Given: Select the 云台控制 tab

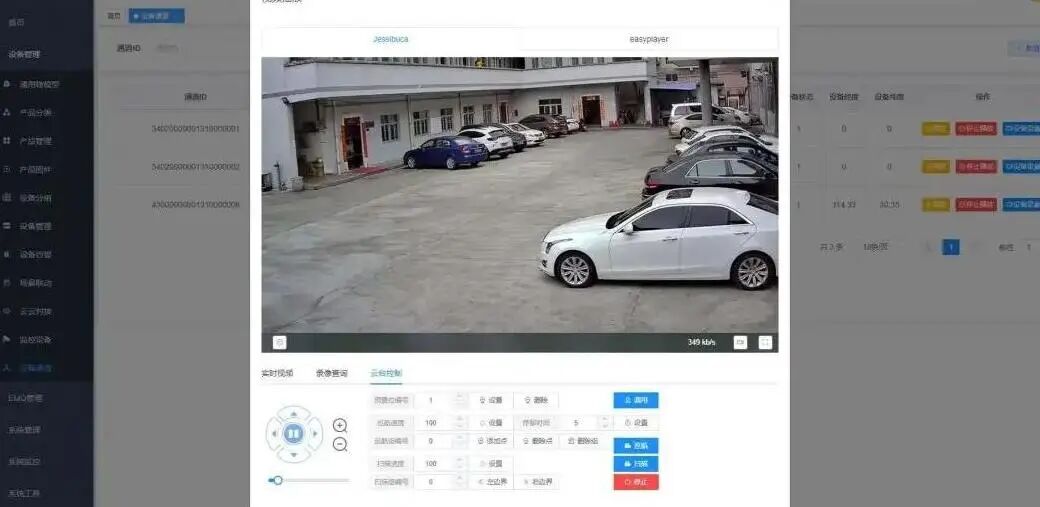Looking at the screenshot, I should tap(386, 373).
